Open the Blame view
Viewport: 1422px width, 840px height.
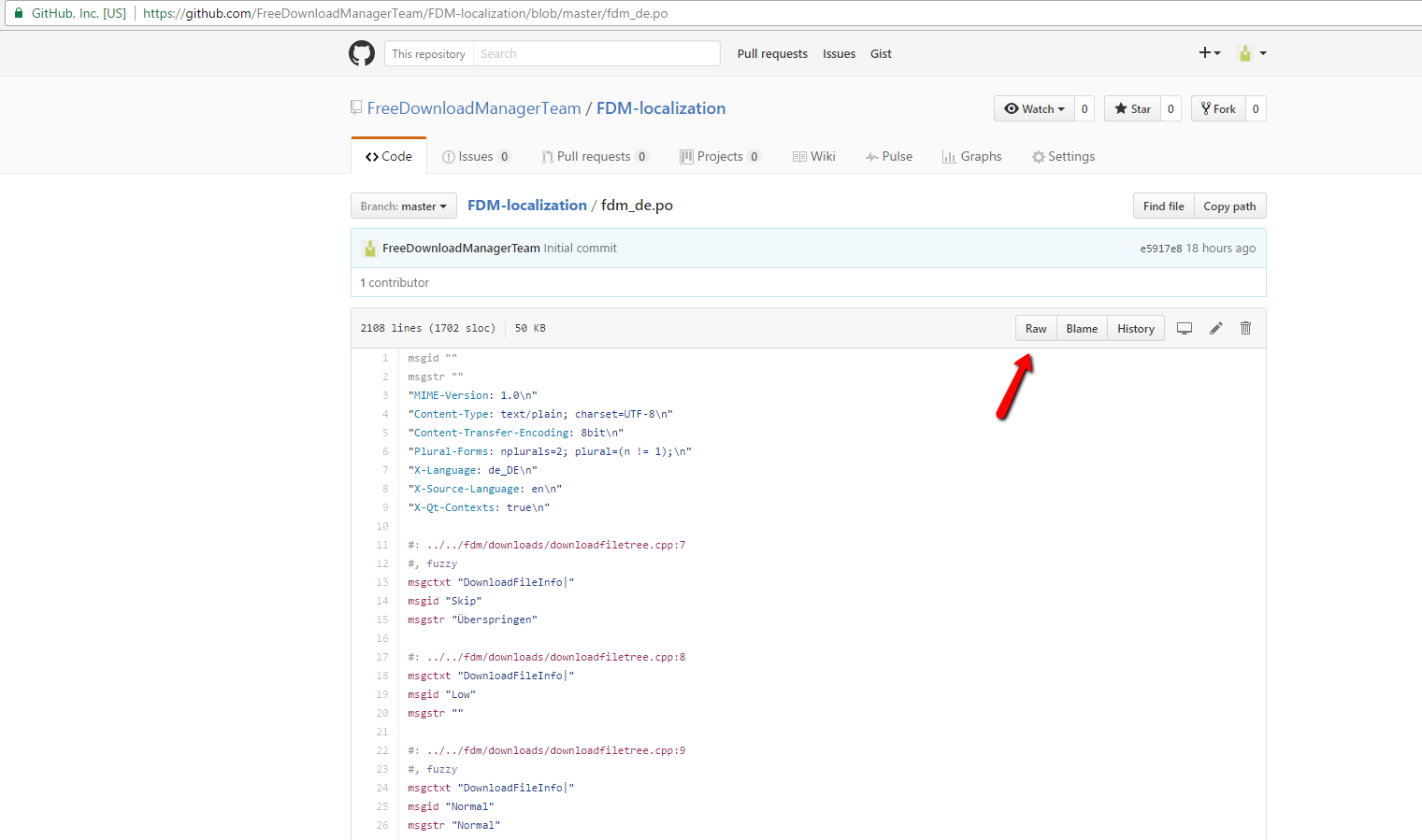1082,328
